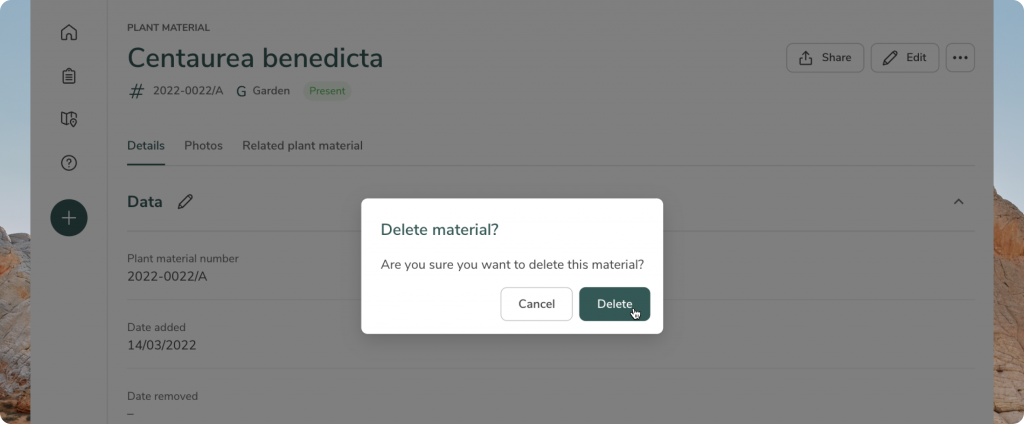Click the Edit button in header
The width and height of the screenshot is (1024, 424).
tap(904, 58)
